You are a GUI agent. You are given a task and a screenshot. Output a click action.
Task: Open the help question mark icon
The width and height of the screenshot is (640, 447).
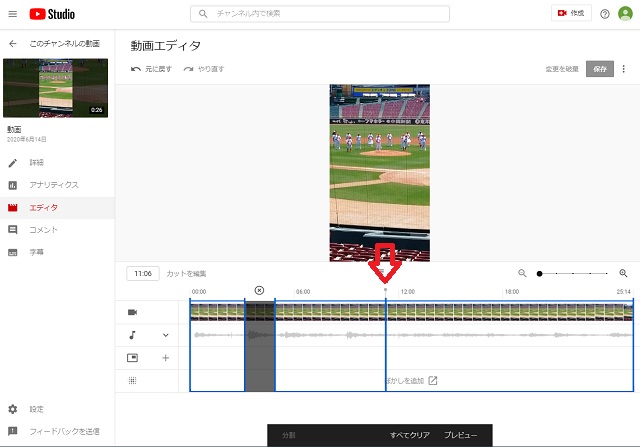604,14
